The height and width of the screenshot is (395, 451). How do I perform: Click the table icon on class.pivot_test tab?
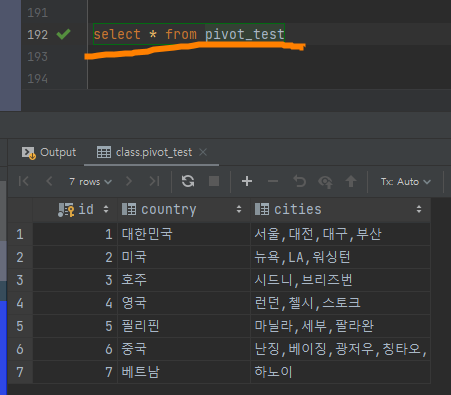pos(104,152)
